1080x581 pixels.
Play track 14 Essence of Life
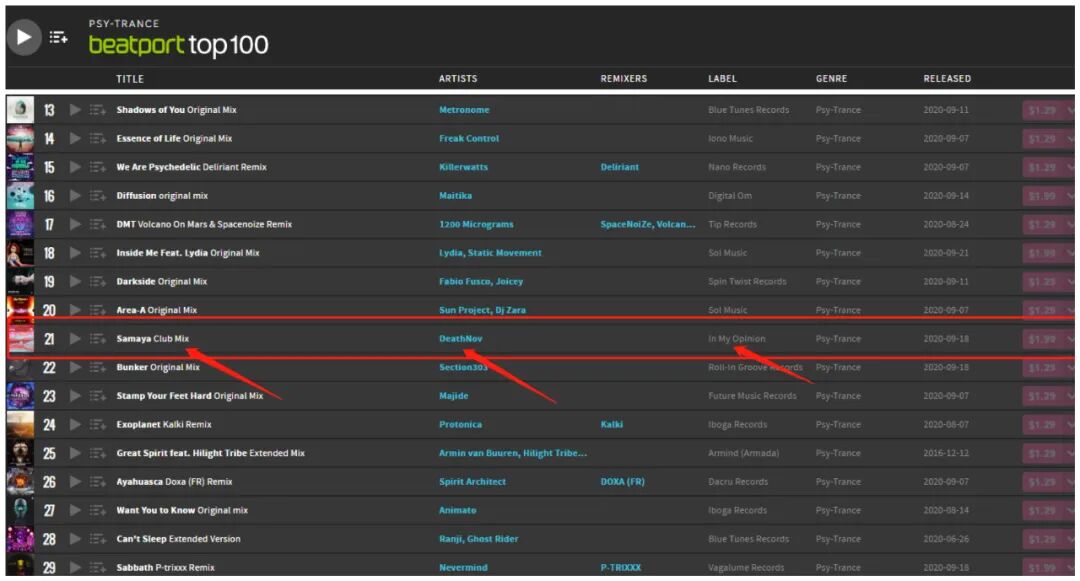[75, 138]
